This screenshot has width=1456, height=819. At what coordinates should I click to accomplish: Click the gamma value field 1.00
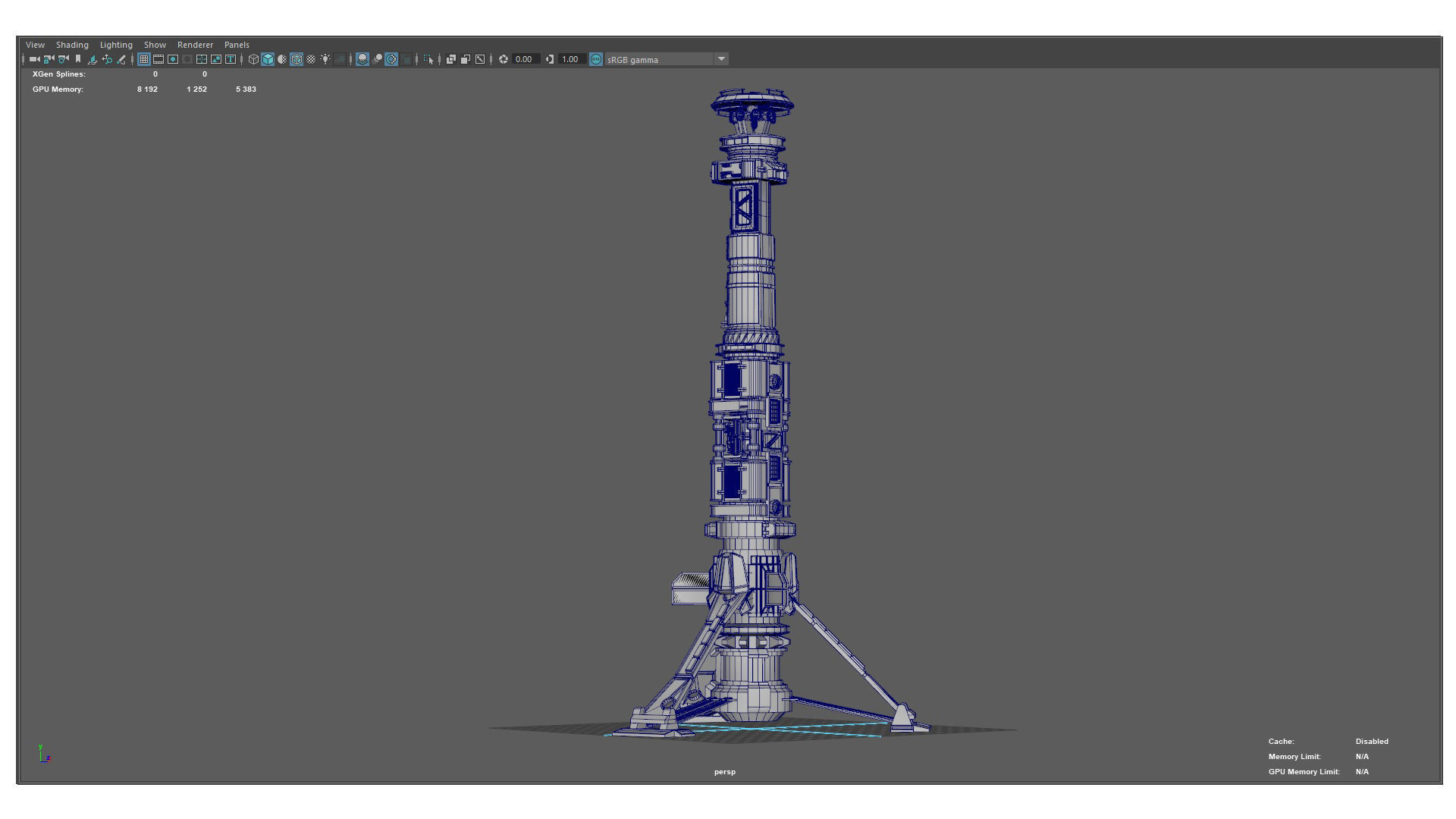570,59
